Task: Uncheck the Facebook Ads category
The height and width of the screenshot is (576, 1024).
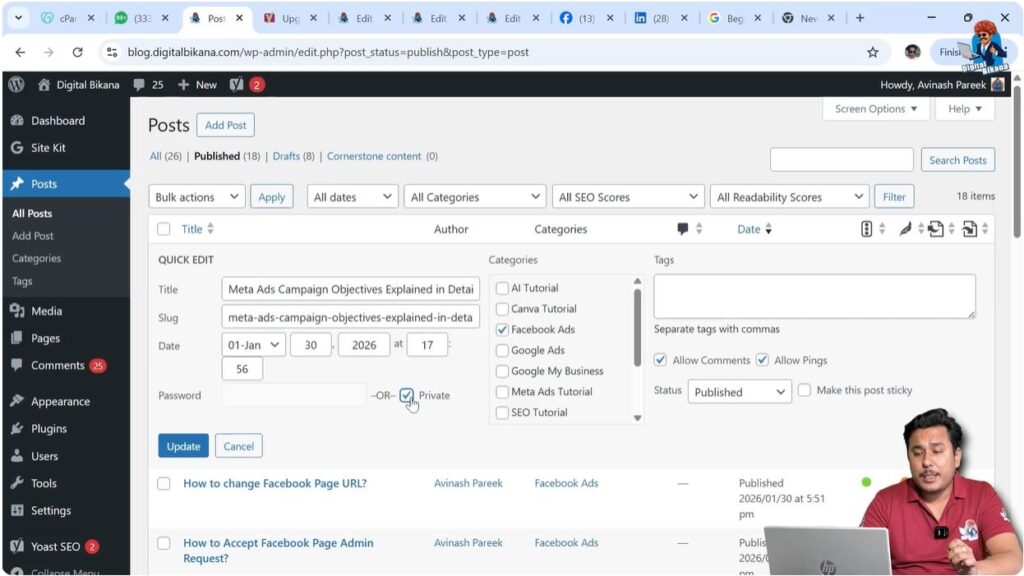Action: [502, 329]
